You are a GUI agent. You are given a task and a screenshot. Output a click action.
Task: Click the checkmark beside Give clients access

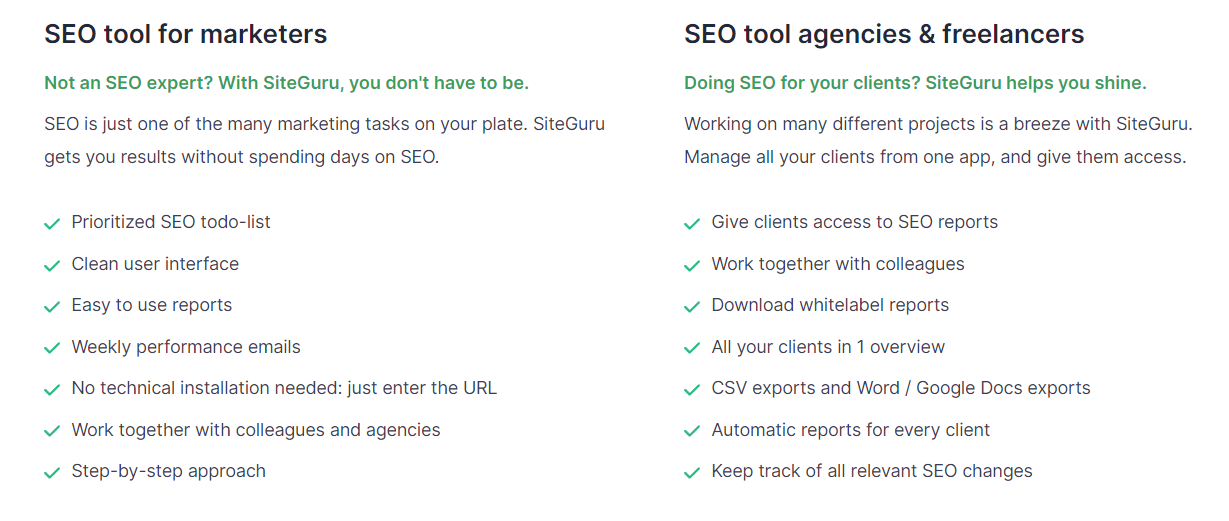coord(692,224)
